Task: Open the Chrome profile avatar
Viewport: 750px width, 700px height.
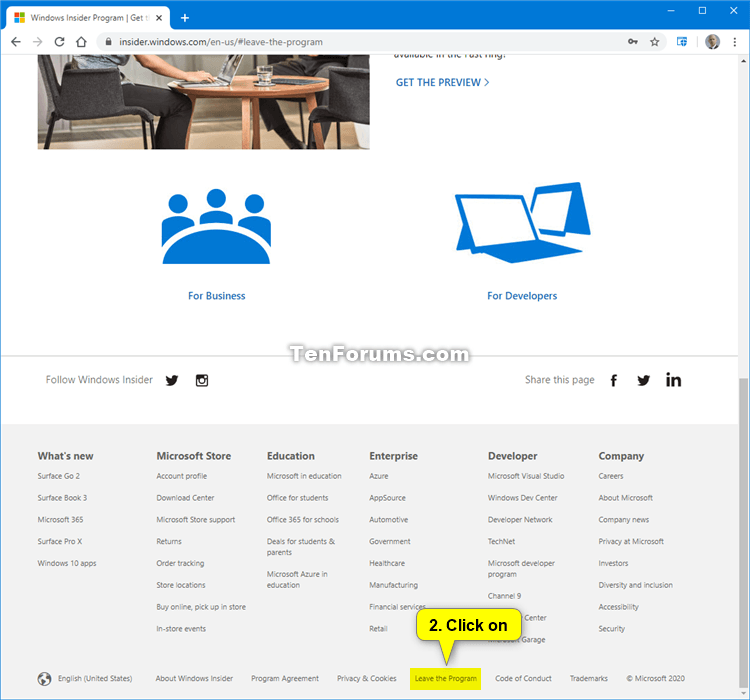Action: pos(712,42)
